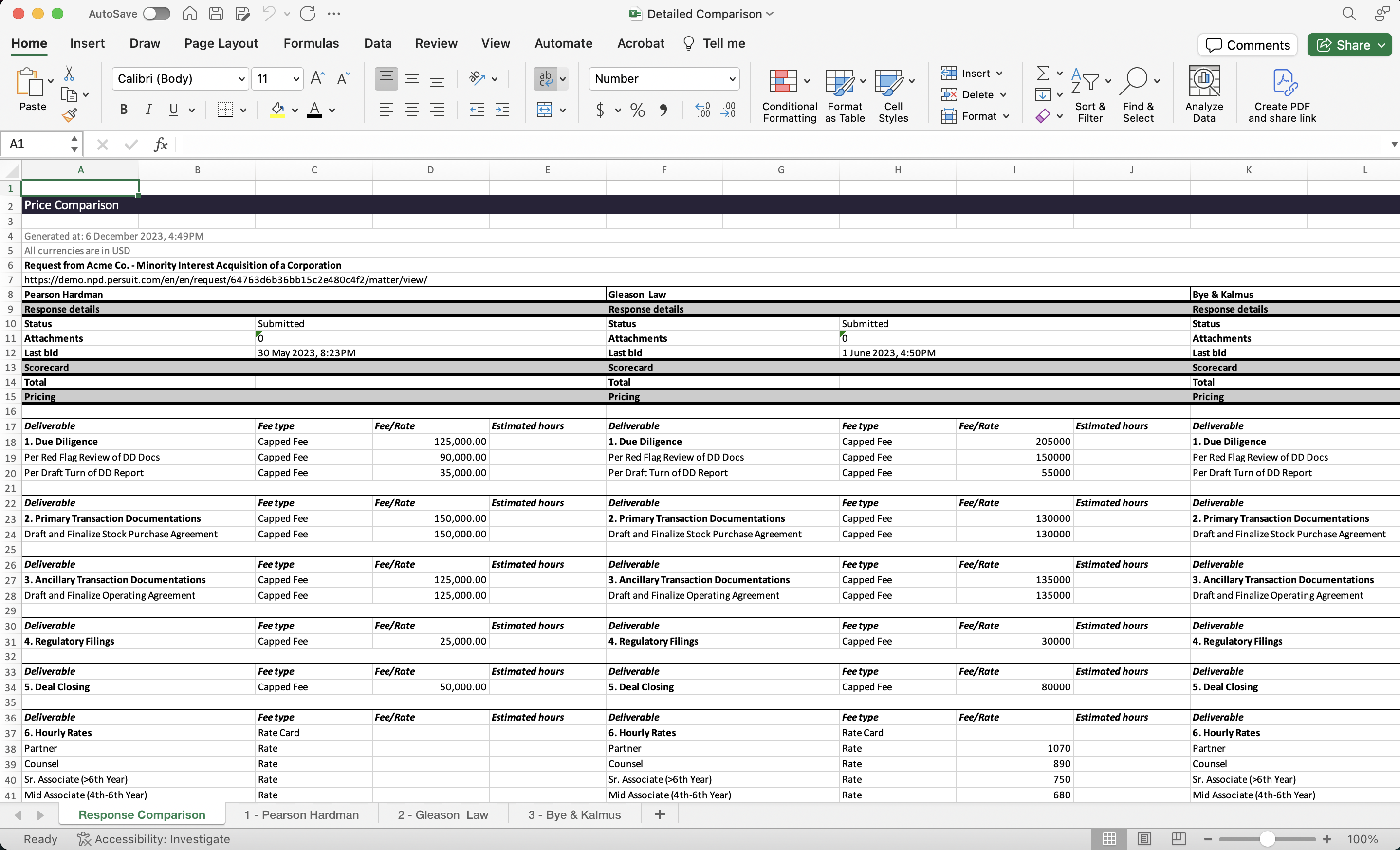The image size is (1400, 850).
Task: Expand Format as Table dropdown
Action: [863, 81]
